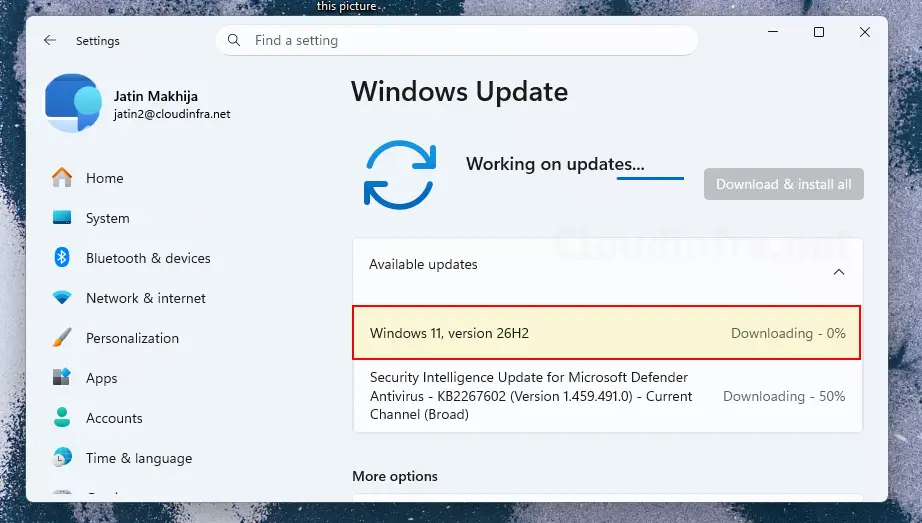Collapse the Available updates section chevron

click(839, 272)
